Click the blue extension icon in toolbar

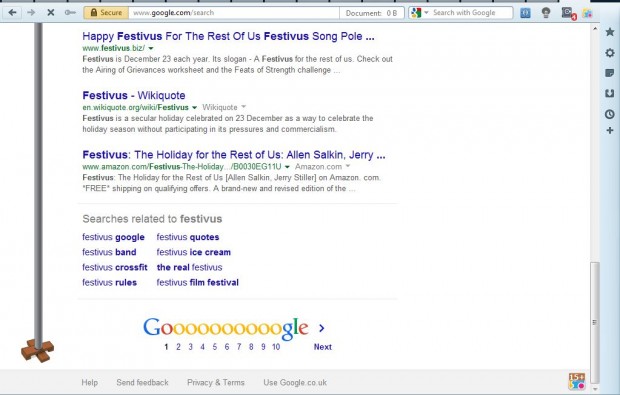tap(525, 13)
